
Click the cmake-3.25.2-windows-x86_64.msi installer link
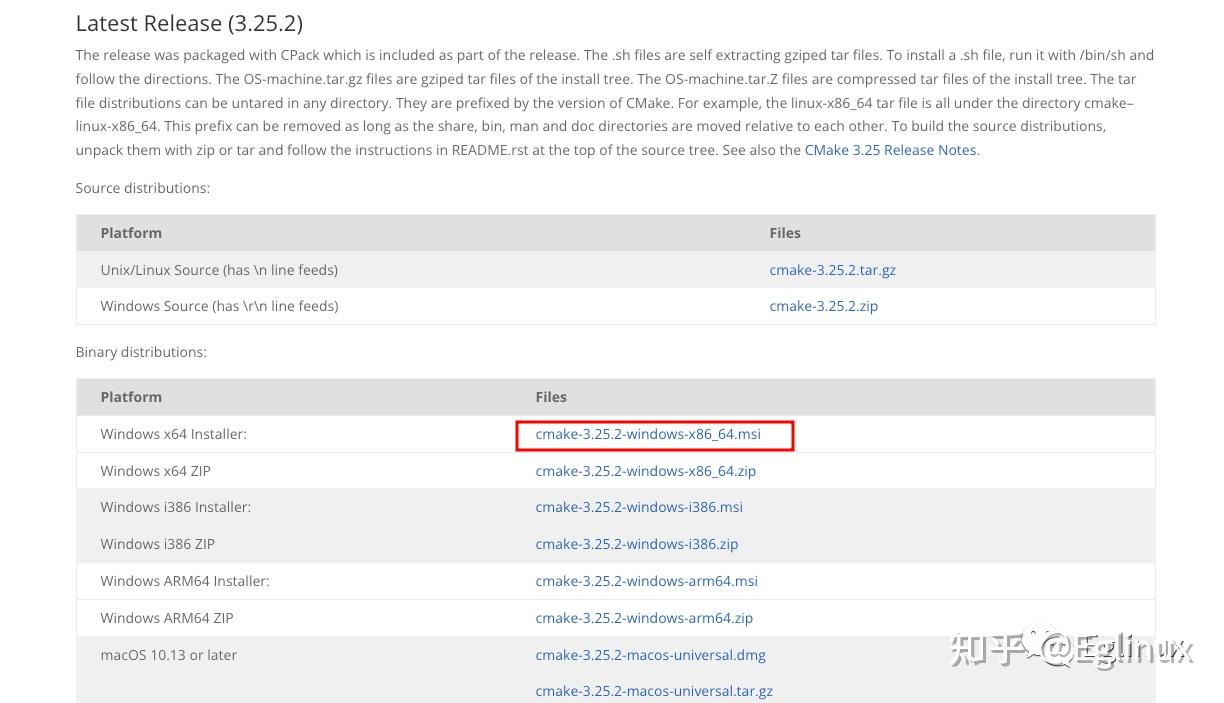[x=648, y=434]
